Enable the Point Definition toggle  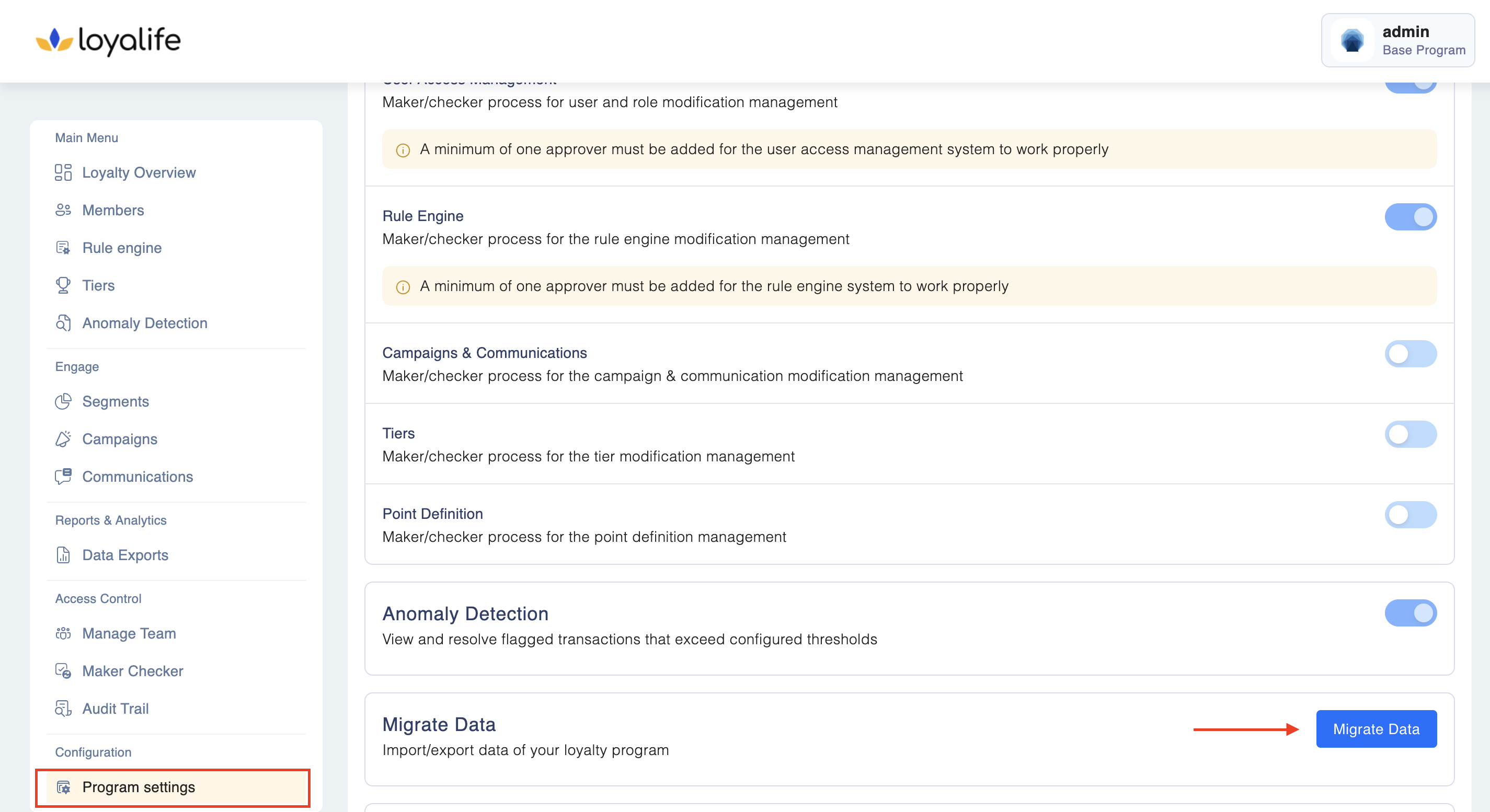(1410, 515)
